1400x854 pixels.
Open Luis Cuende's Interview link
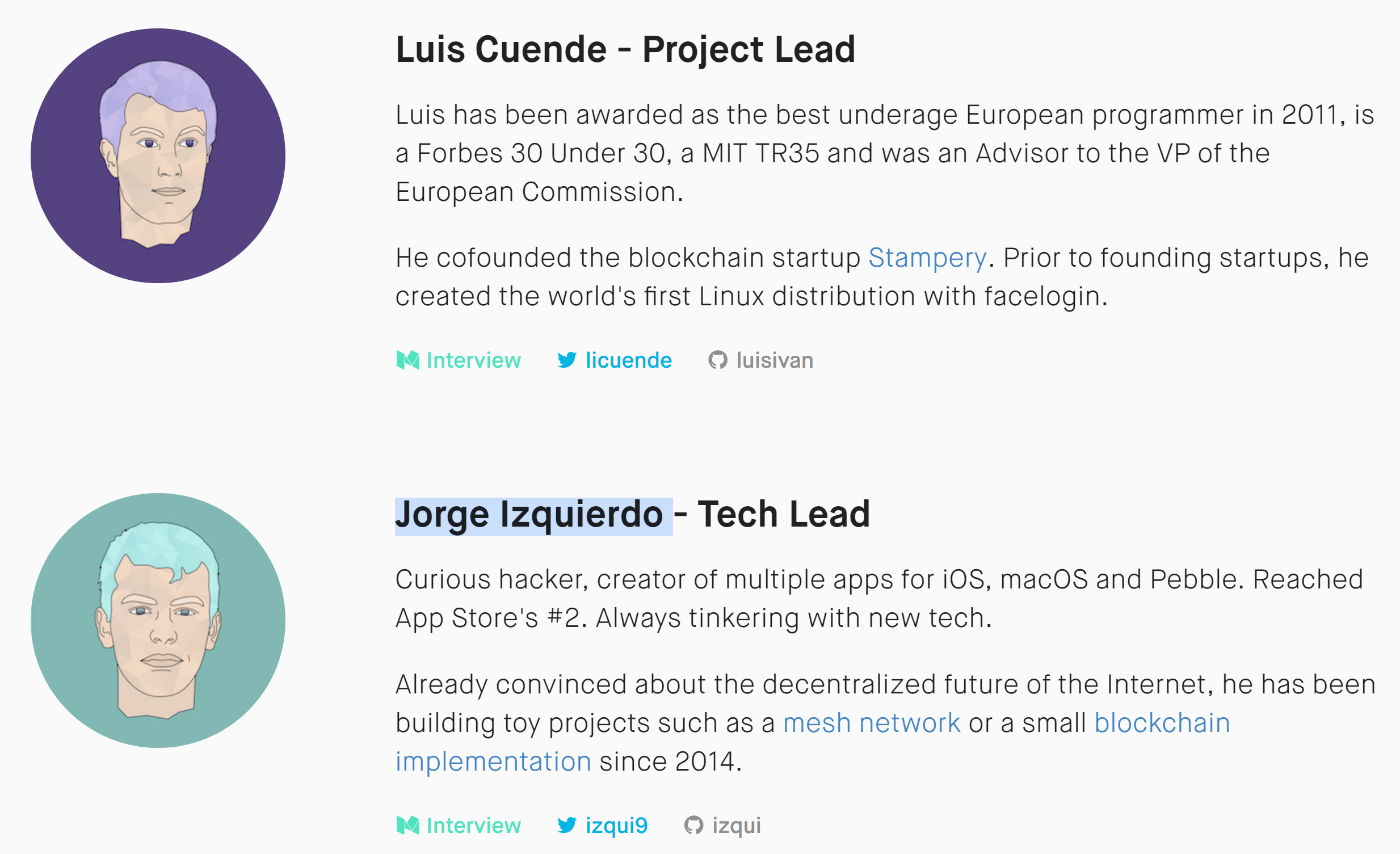pos(473,360)
